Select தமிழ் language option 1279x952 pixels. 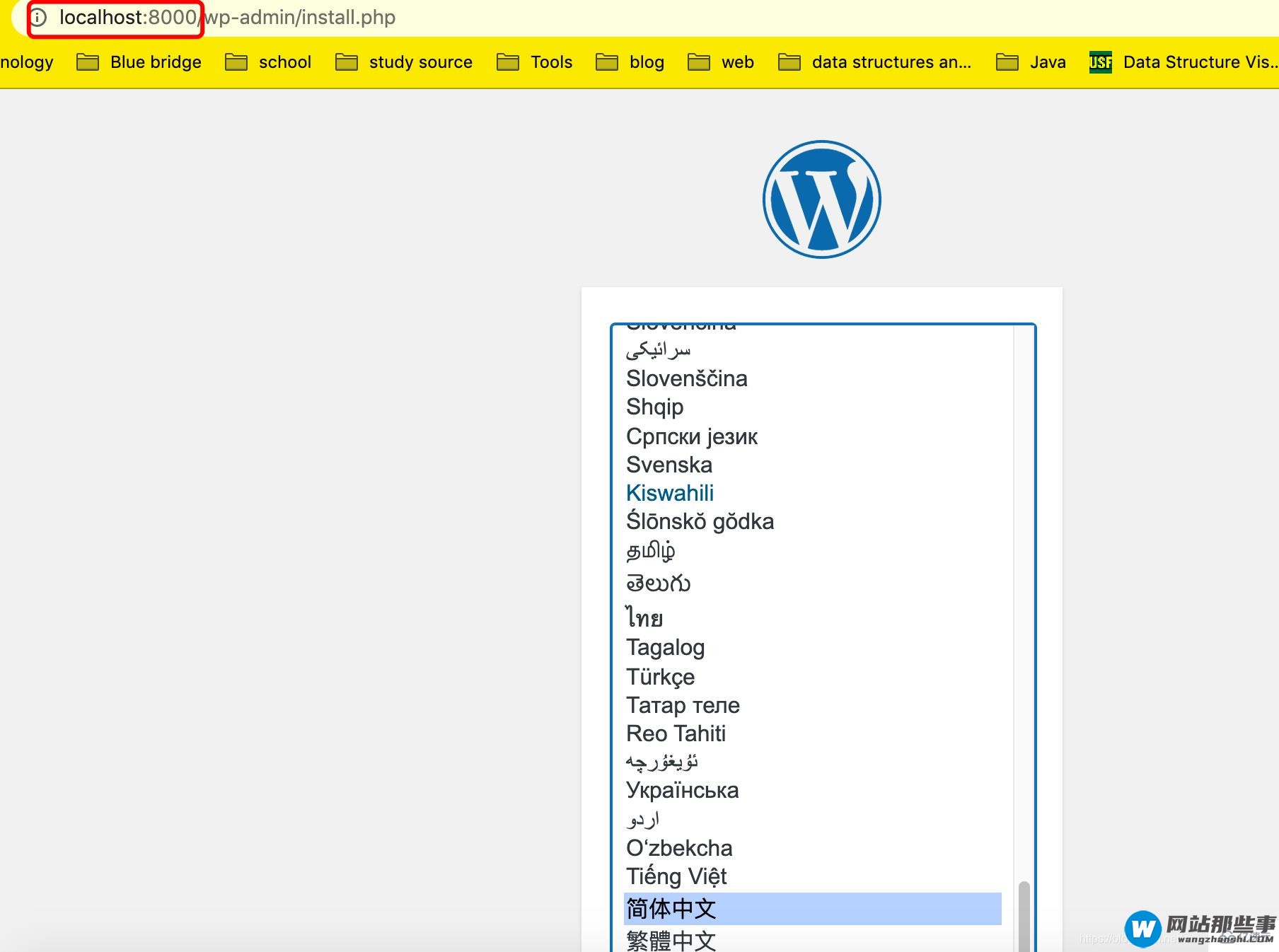[x=812, y=551]
